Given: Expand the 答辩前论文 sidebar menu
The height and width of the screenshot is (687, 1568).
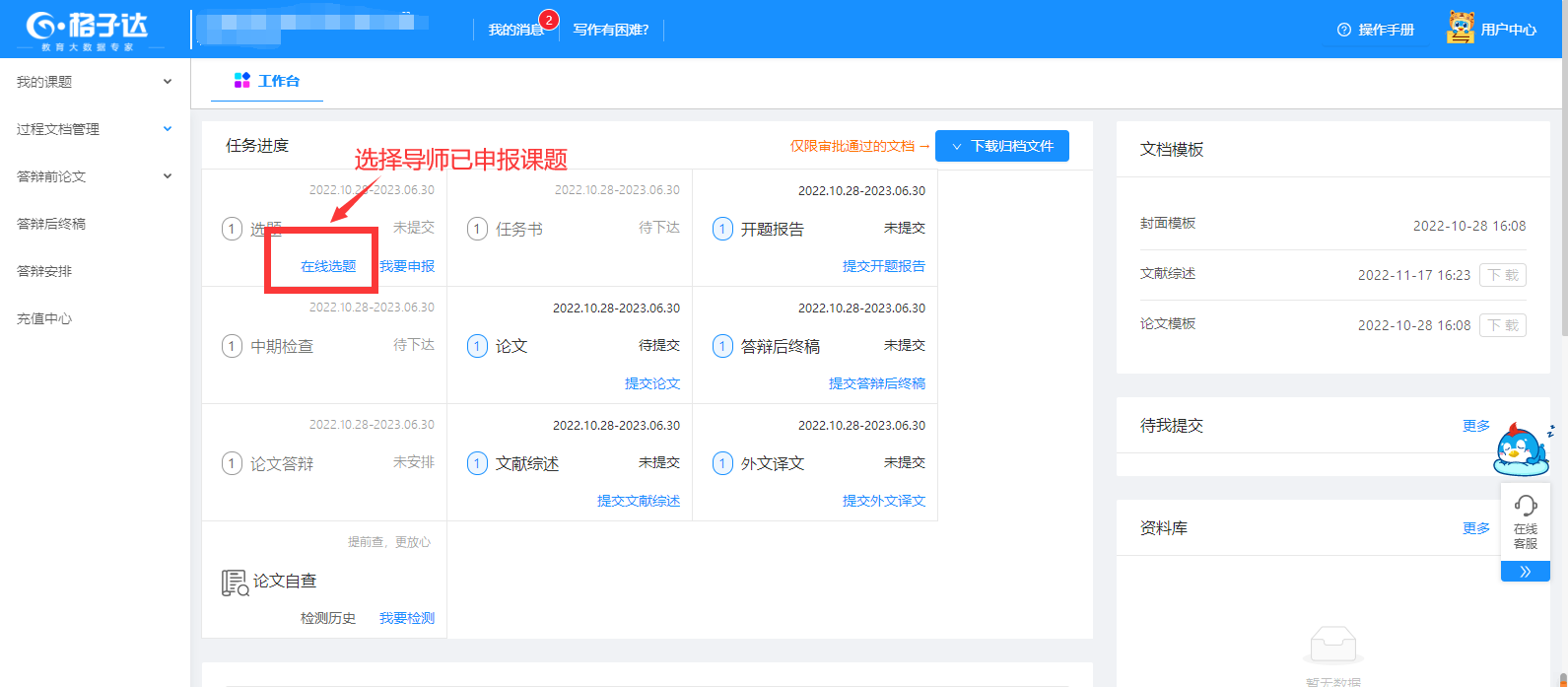Looking at the screenshot, I should click(x=94, y=176).
